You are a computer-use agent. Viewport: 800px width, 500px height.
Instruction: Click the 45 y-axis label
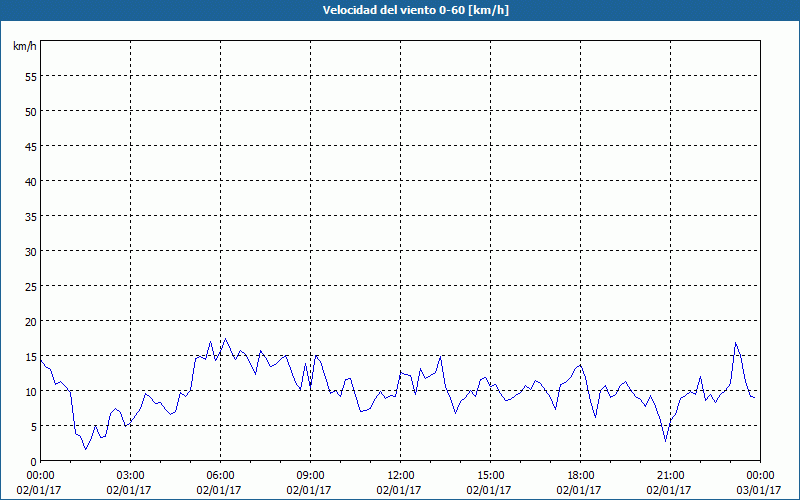coord(31,146)
